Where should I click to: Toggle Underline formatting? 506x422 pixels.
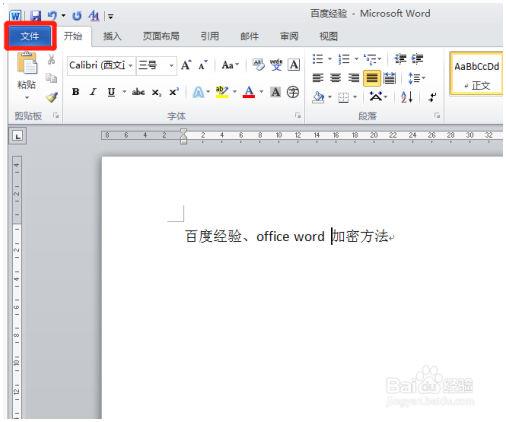point(111,92)
